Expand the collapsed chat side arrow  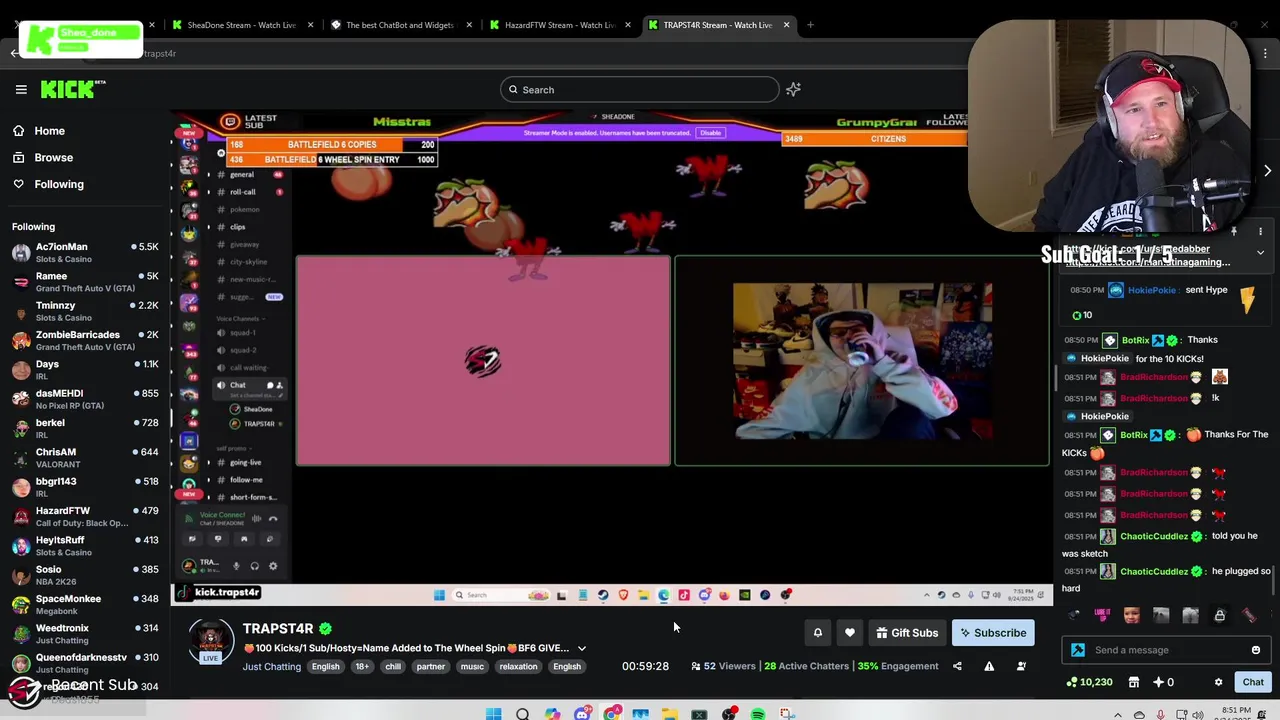1267,171
